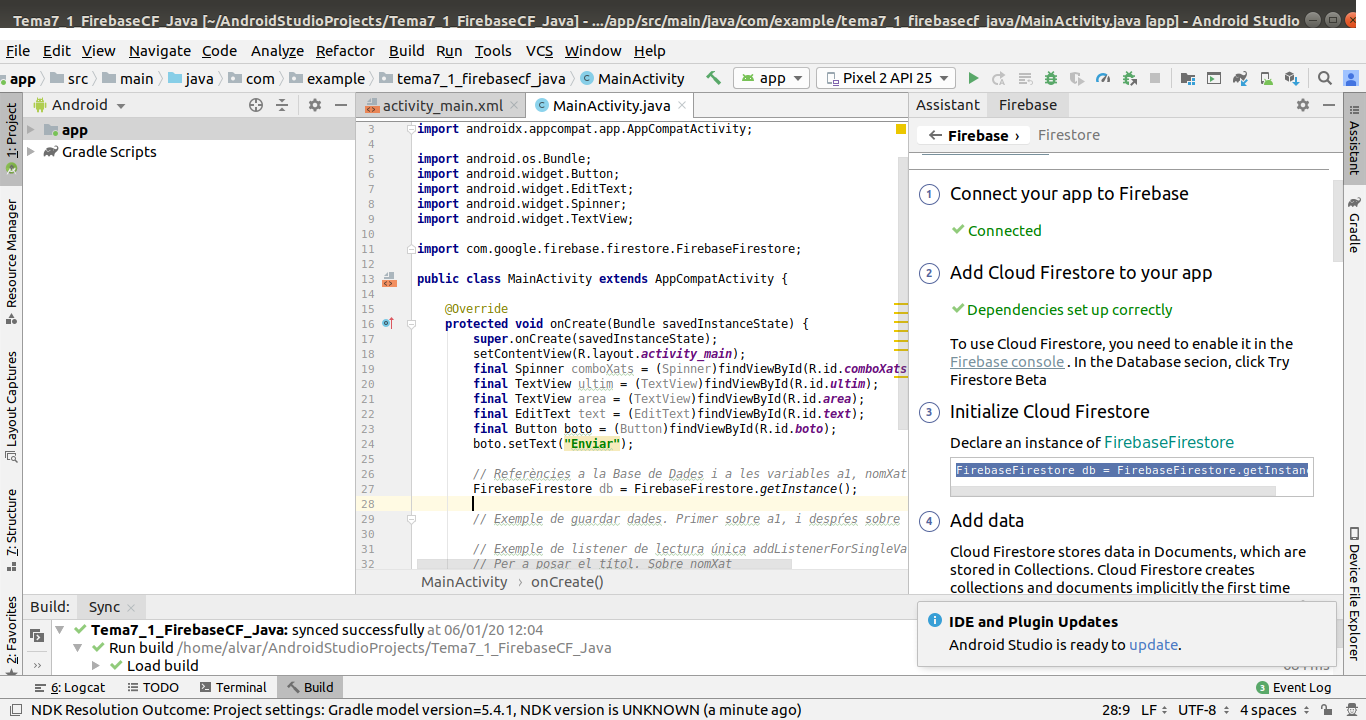Toggle the Terminal tool window

(x=233, y=687)
